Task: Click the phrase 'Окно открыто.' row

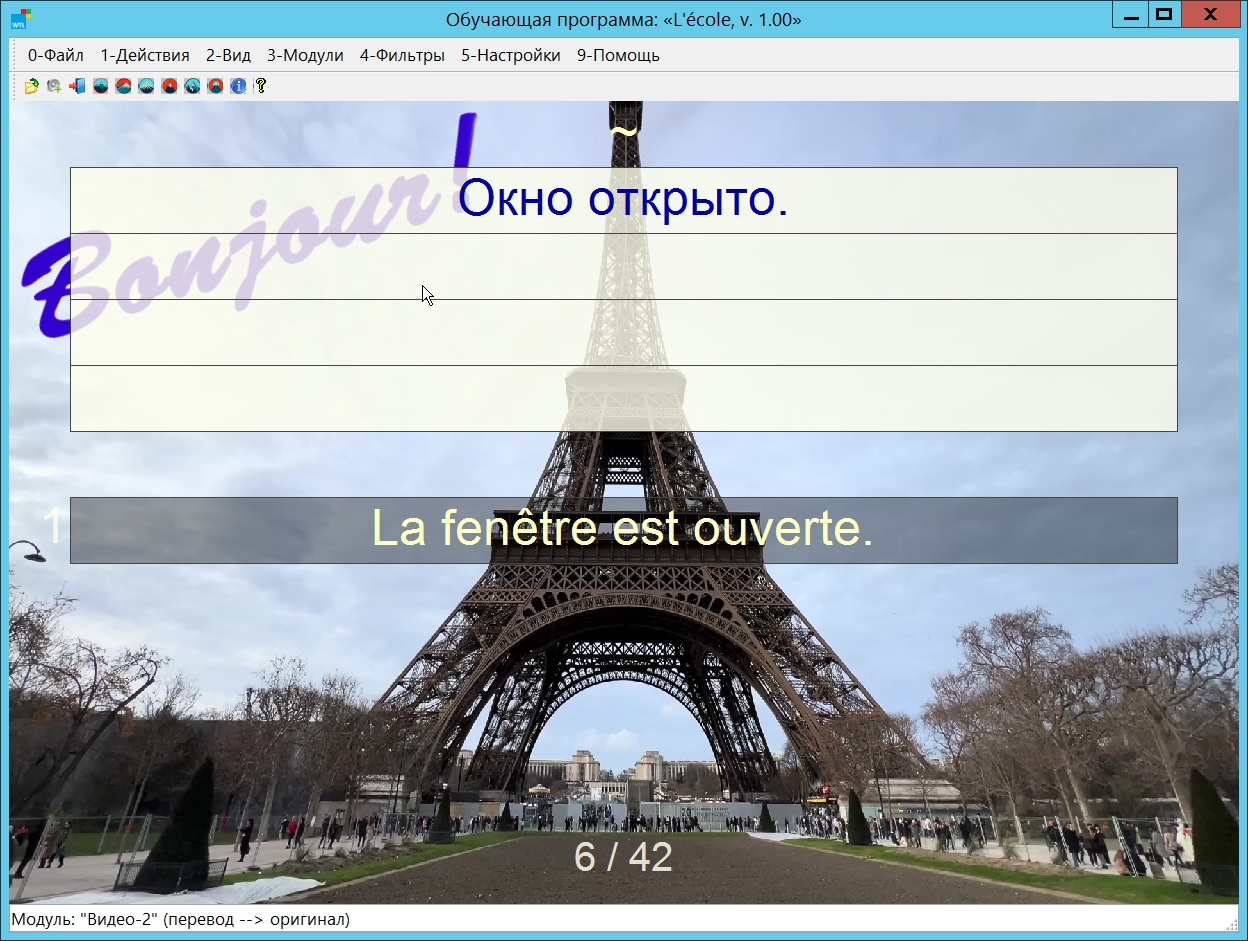Action: click(623, 200)
